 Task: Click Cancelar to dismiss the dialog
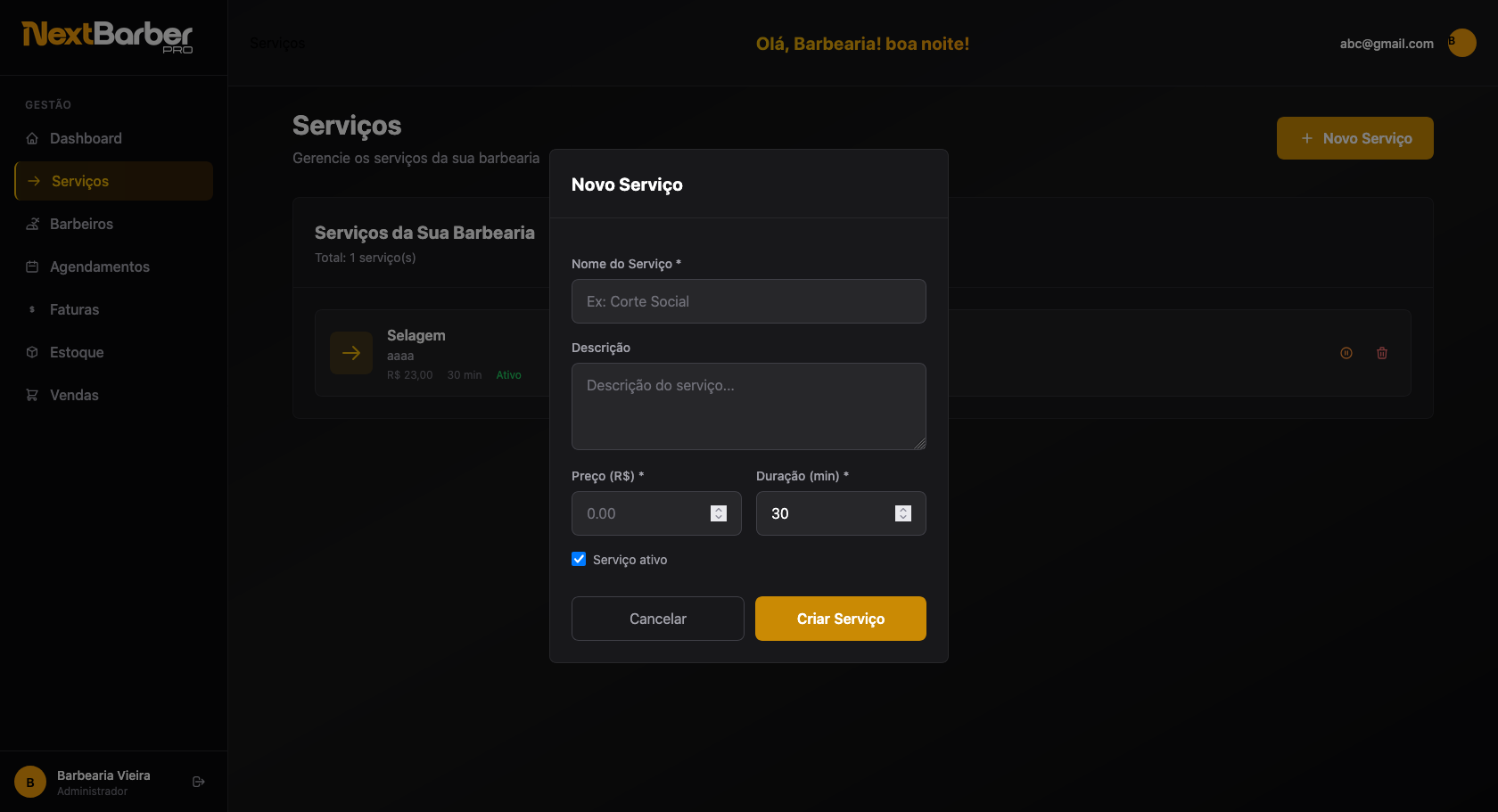(657, 619)
